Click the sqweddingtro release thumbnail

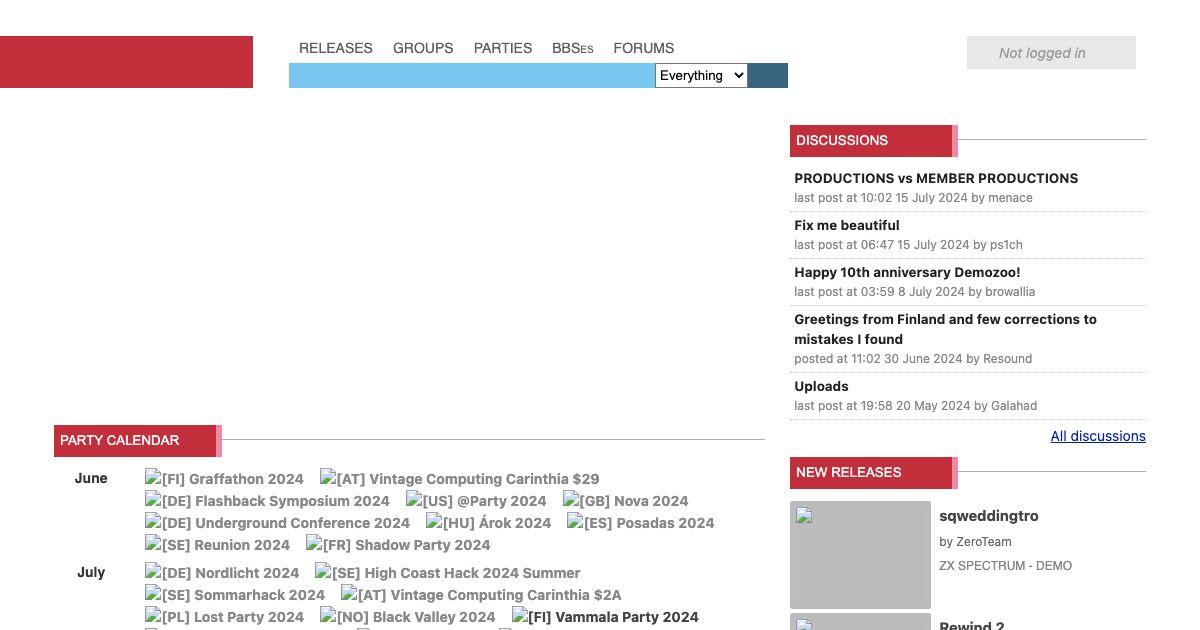860,554
